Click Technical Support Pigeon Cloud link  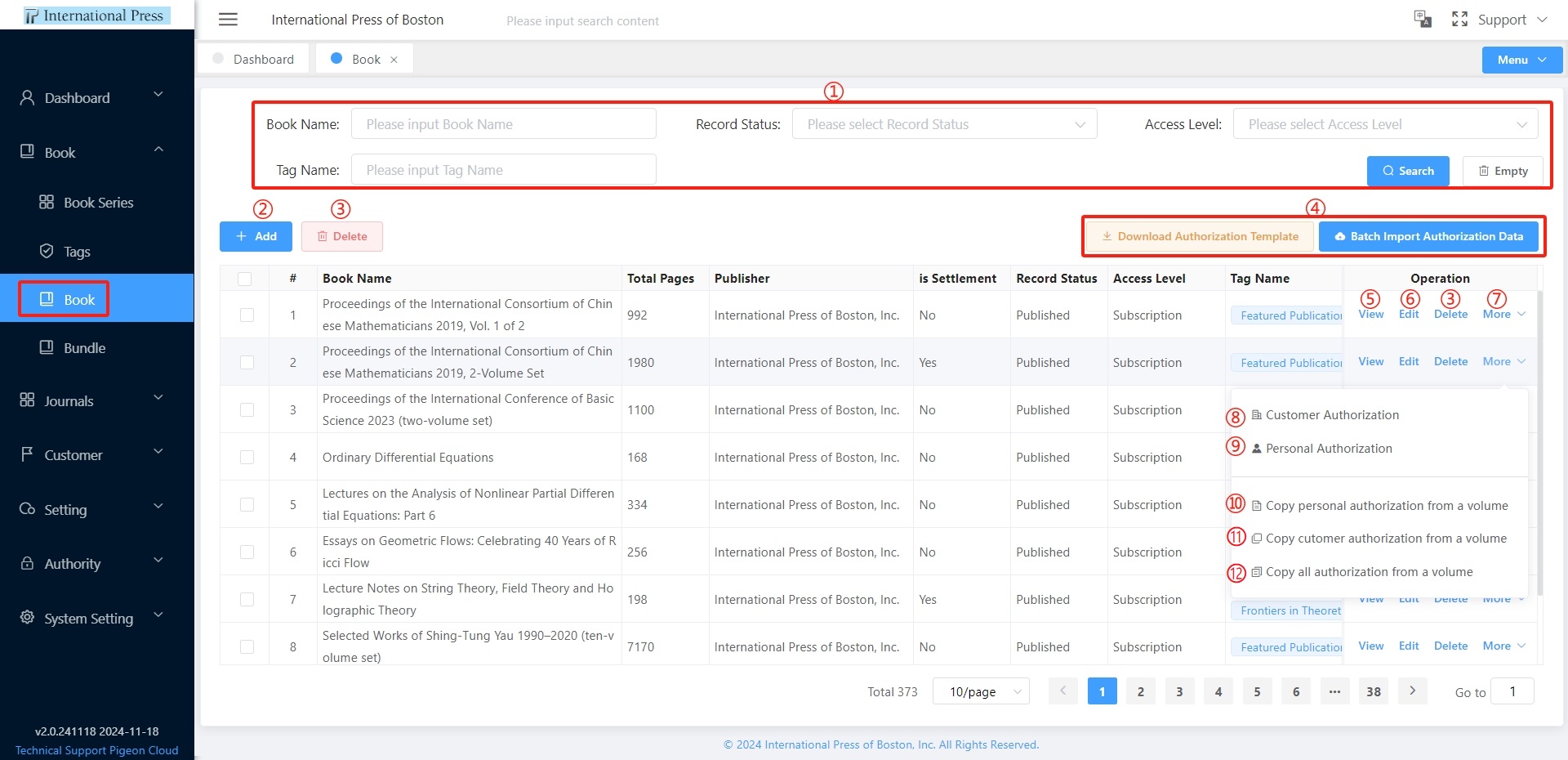coord(96,750)
